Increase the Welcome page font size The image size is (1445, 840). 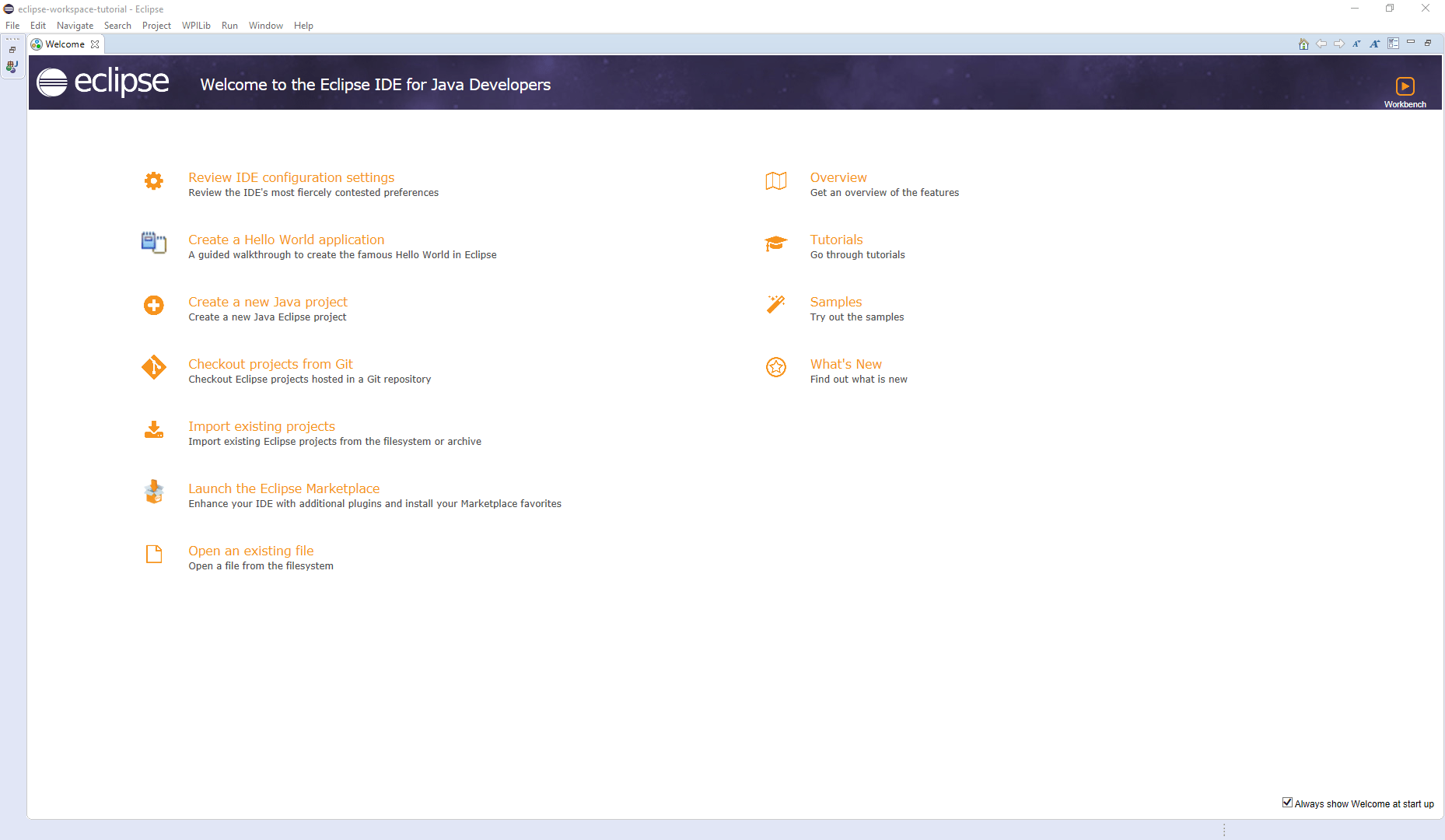click(1373, 44)
